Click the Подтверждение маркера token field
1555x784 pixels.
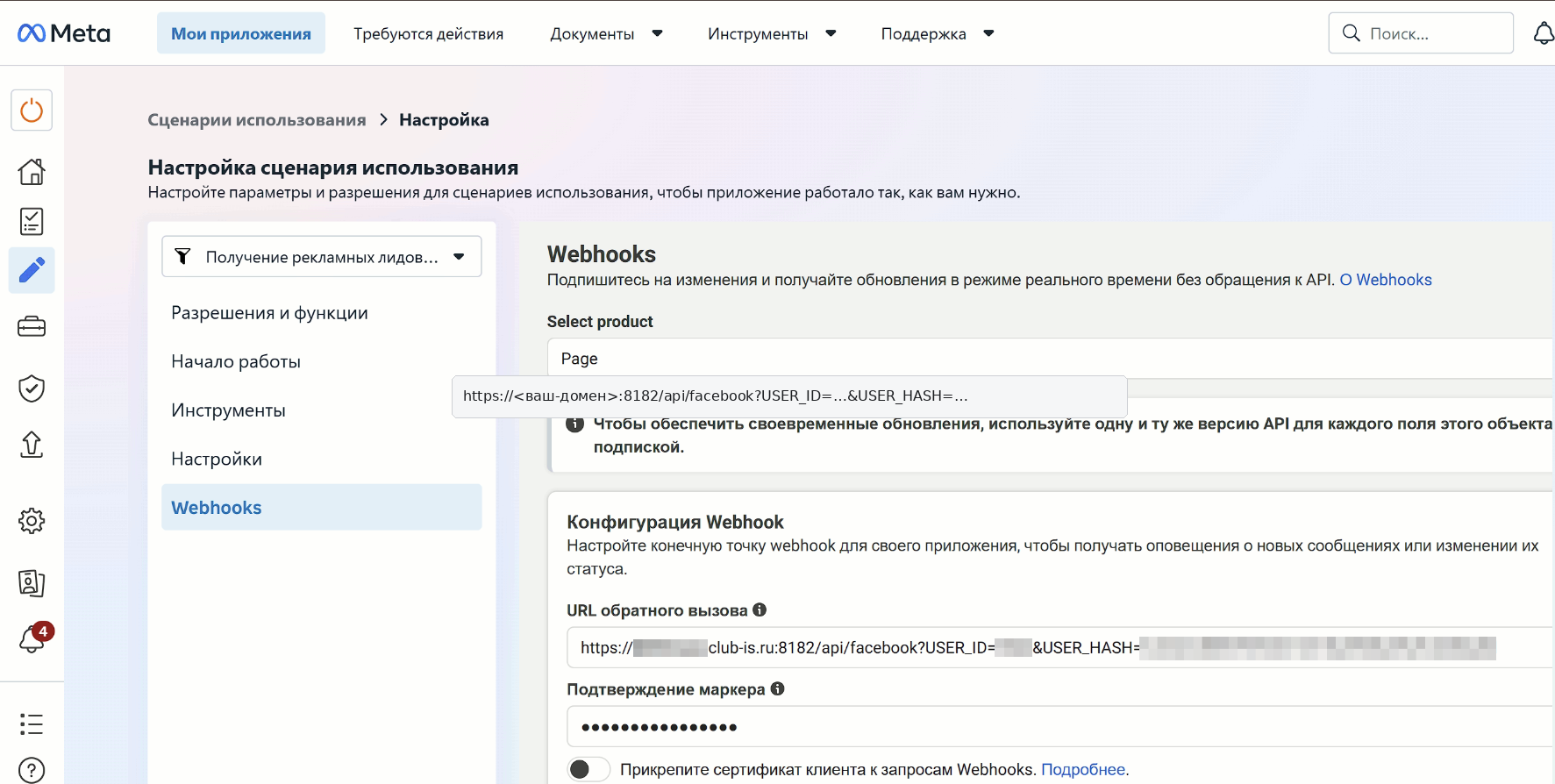click(1060, 726)
